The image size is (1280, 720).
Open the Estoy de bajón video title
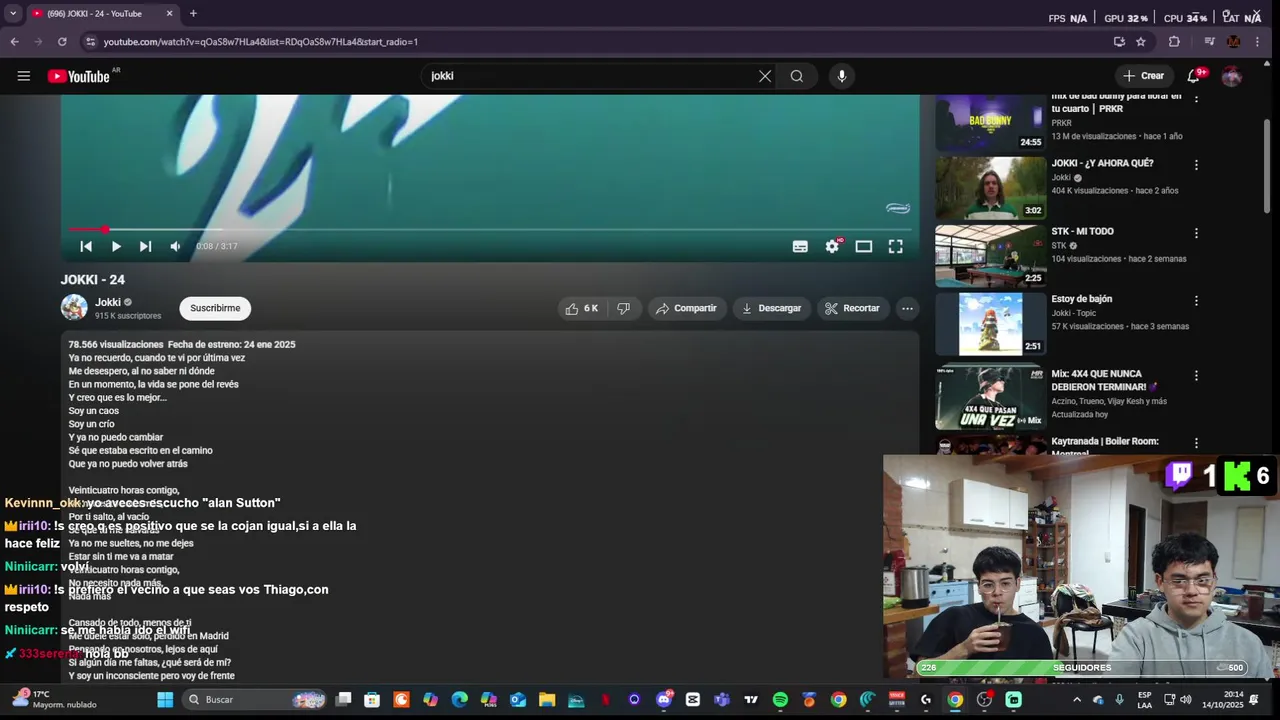[x=1081, y=299]
